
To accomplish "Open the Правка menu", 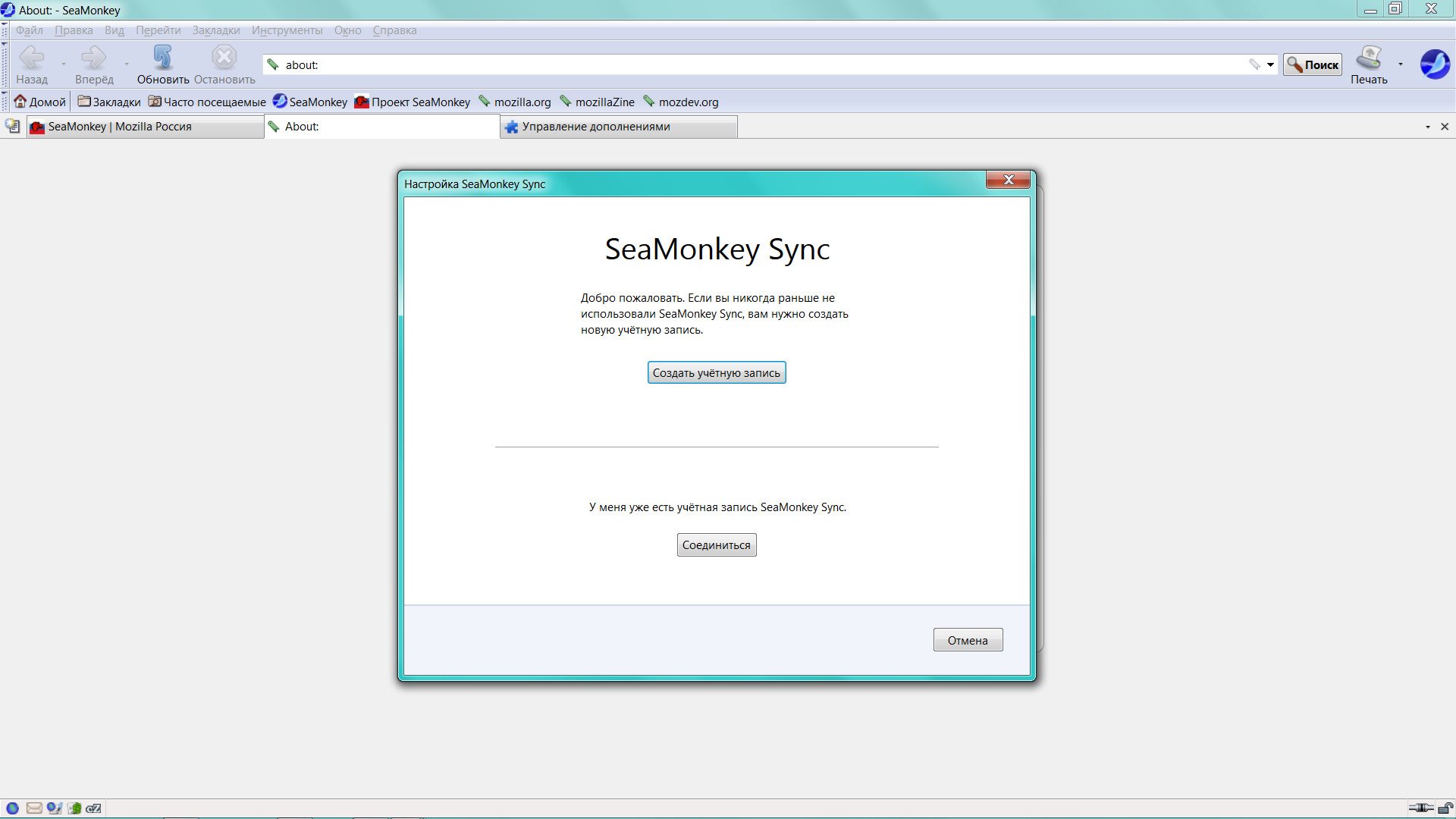I will point(74,30).
